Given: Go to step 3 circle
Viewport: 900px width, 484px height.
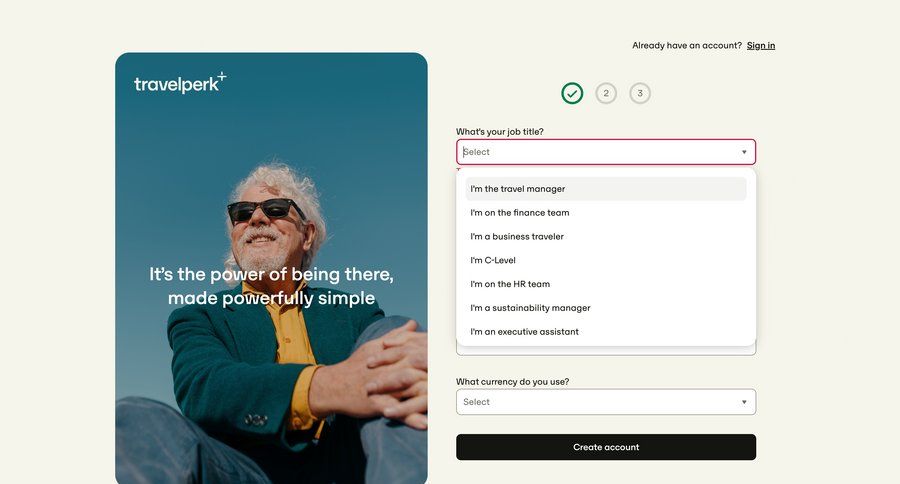Looking at the screenshot, I should pyautogui.click(x=639, y=93).
